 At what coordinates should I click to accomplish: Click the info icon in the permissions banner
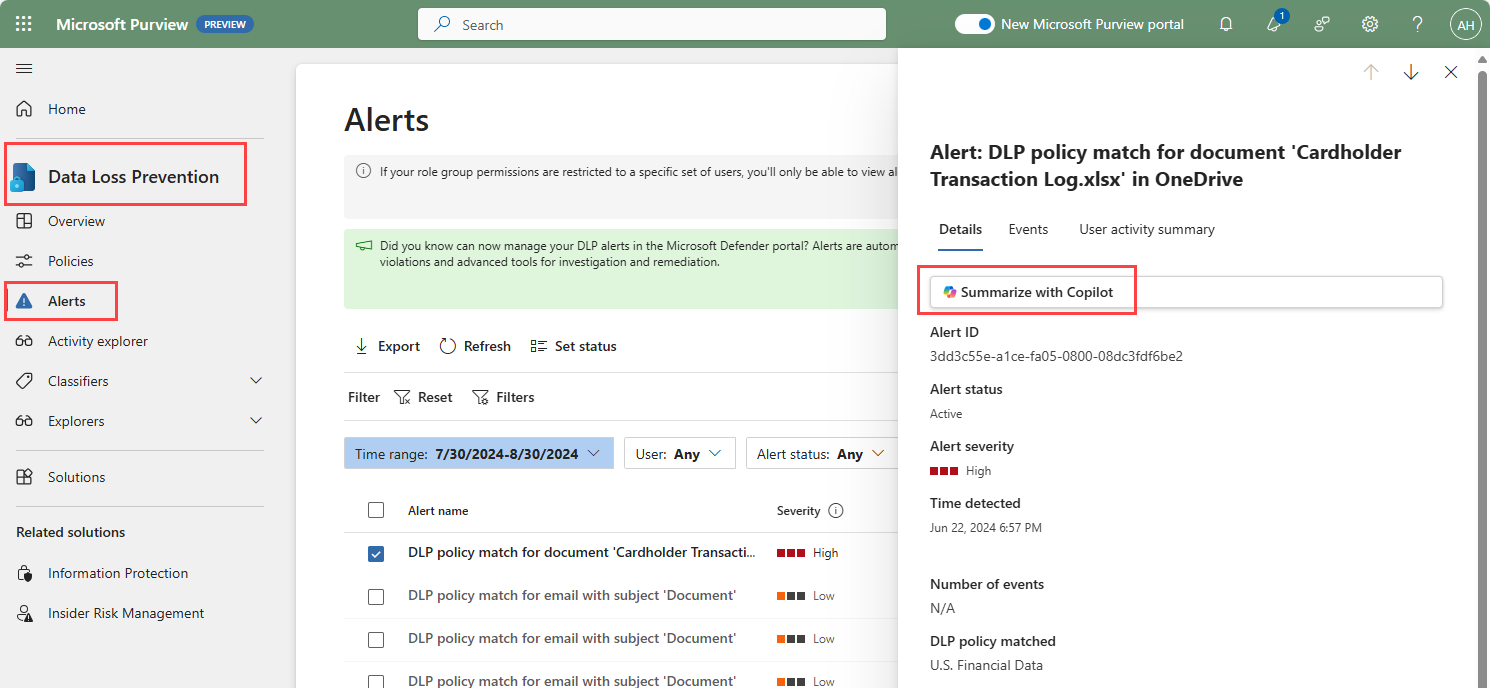tap(364, 171)
